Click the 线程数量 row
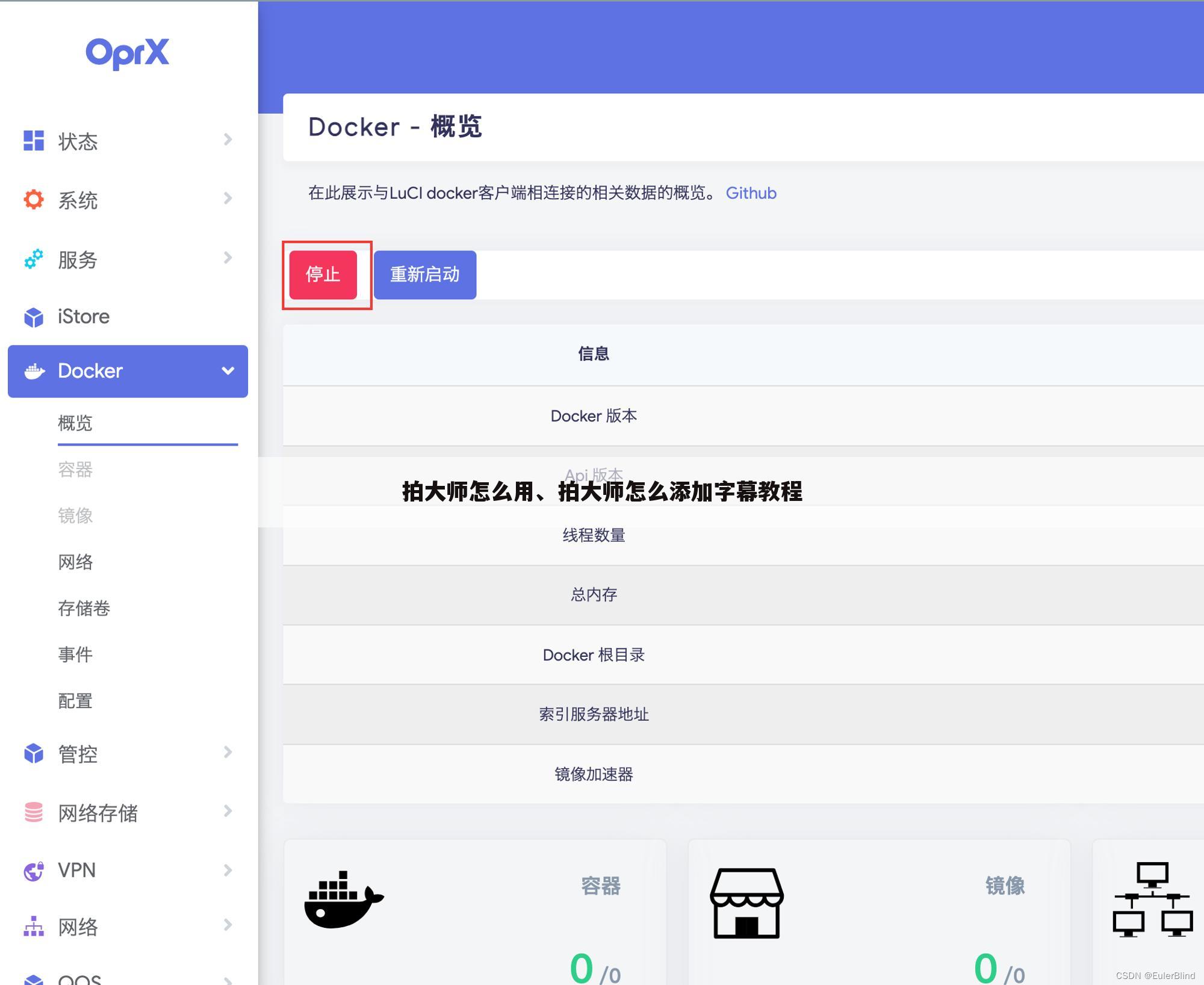 [743, 535]
